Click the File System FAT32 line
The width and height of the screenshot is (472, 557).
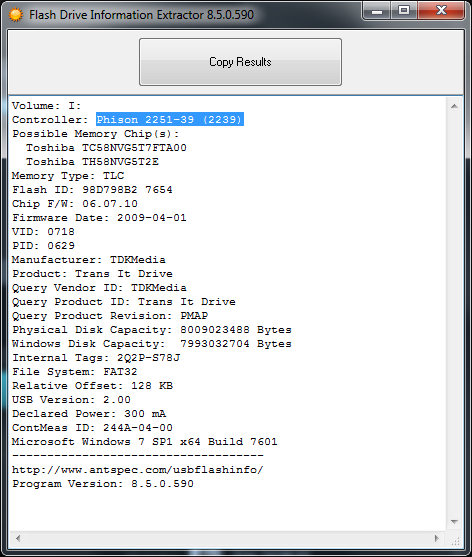tap(75, 372)
